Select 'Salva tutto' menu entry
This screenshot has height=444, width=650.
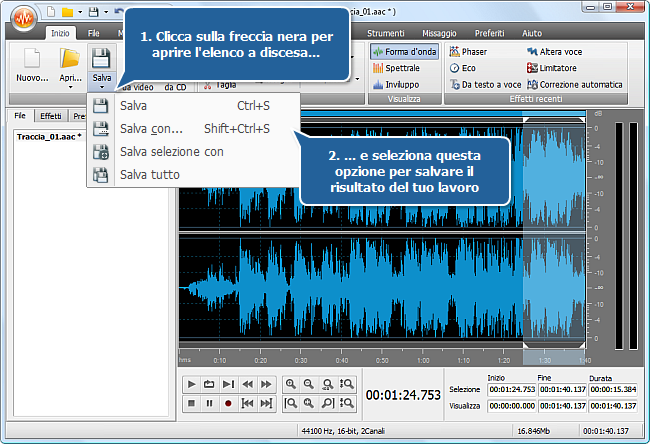pos(150,175)
